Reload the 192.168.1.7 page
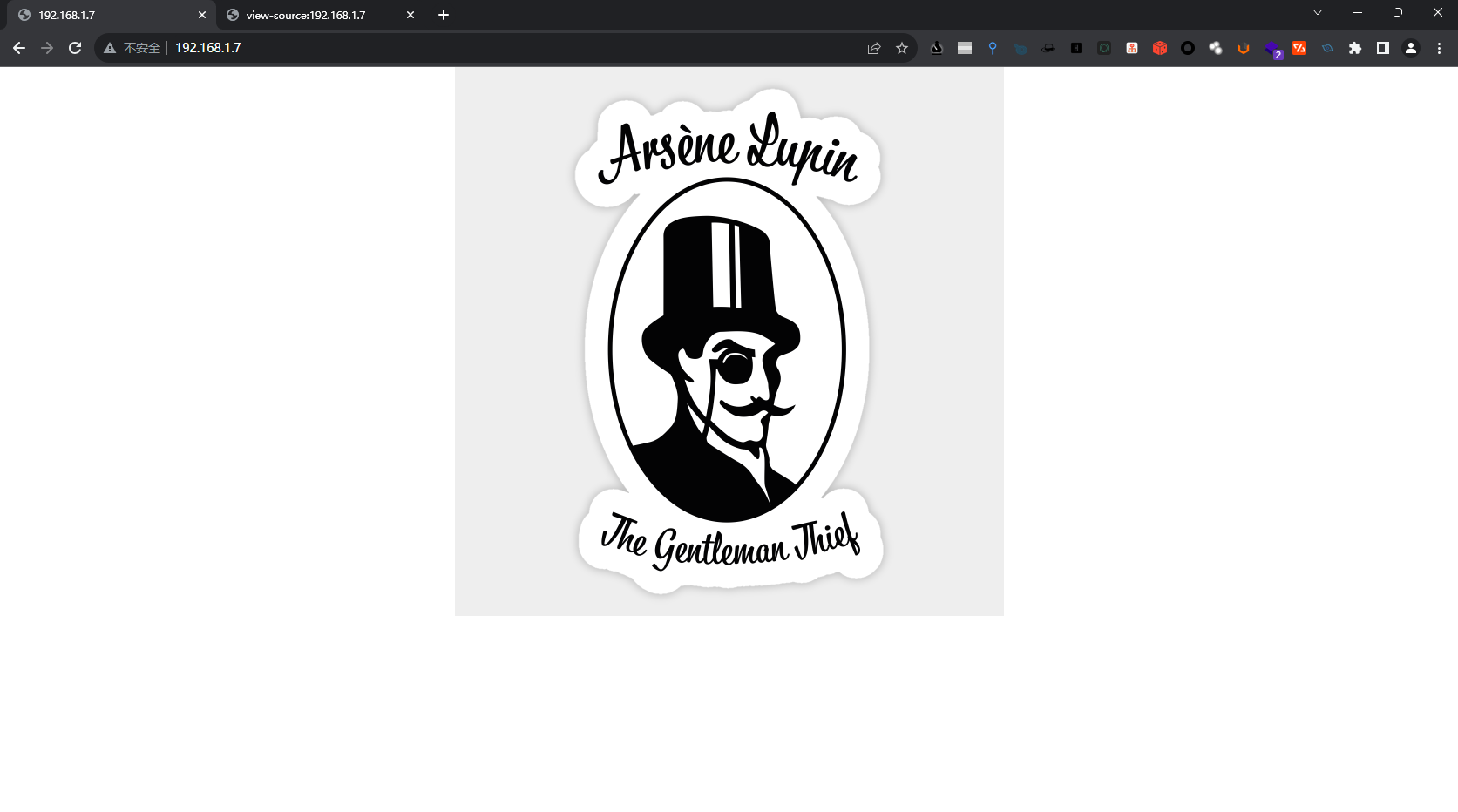The width and height of the screenshot is (1458, 812). click(75, 48)
